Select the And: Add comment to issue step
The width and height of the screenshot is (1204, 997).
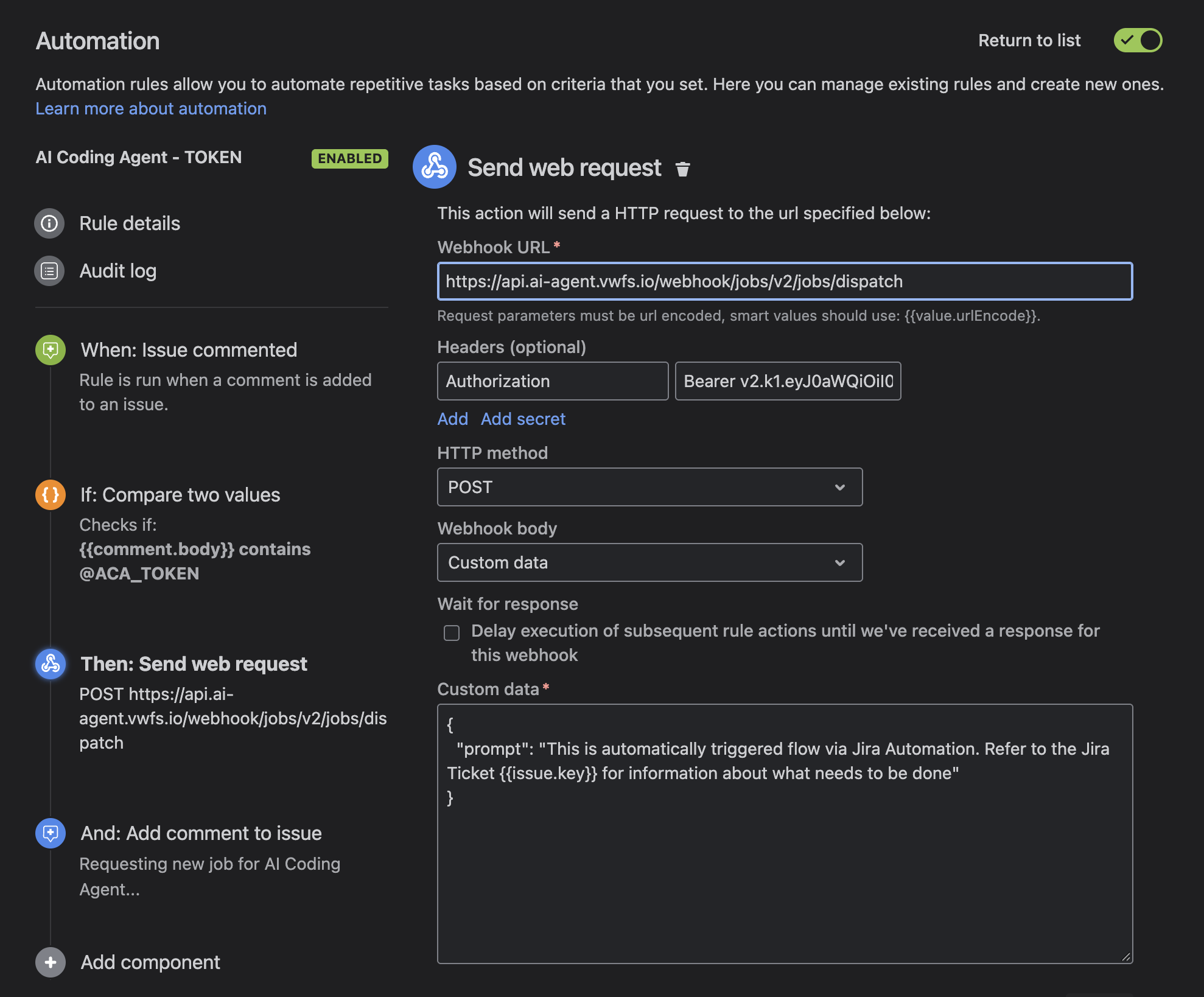tap(201, 833)
